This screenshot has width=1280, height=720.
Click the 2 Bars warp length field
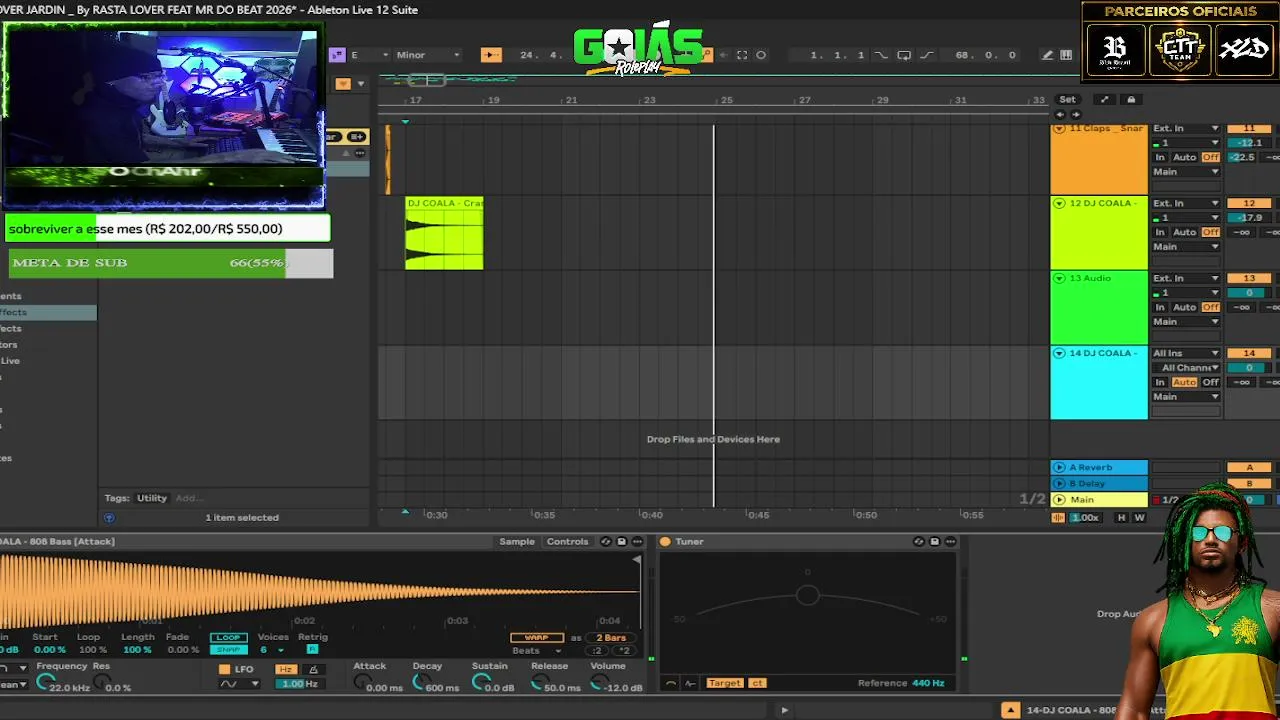[x=611, y=637]
